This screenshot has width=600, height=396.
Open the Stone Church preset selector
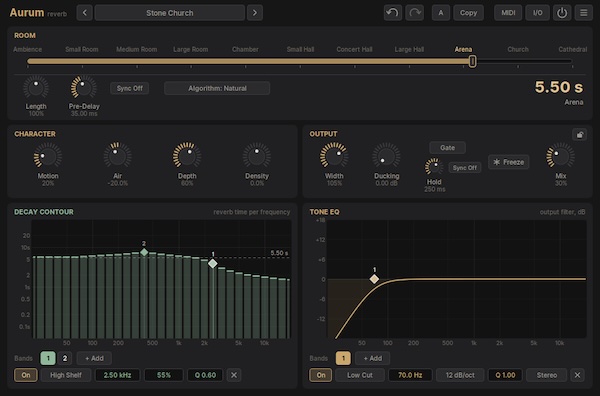coord(170,13)
